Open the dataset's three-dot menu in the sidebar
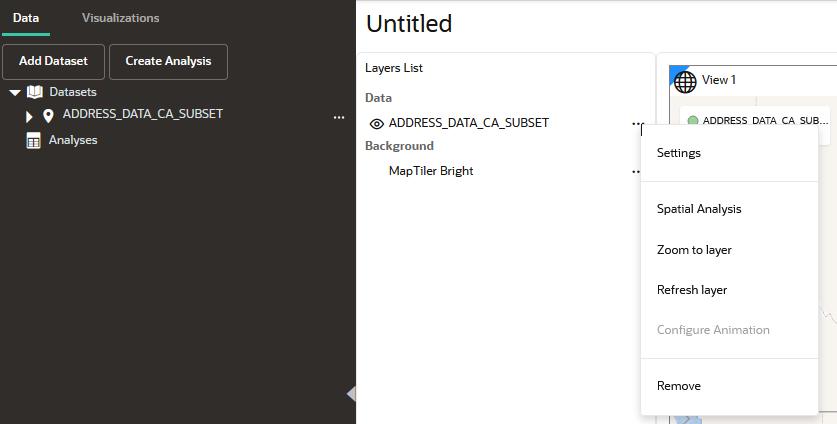The image size is (837, 424). coord(338,117)
